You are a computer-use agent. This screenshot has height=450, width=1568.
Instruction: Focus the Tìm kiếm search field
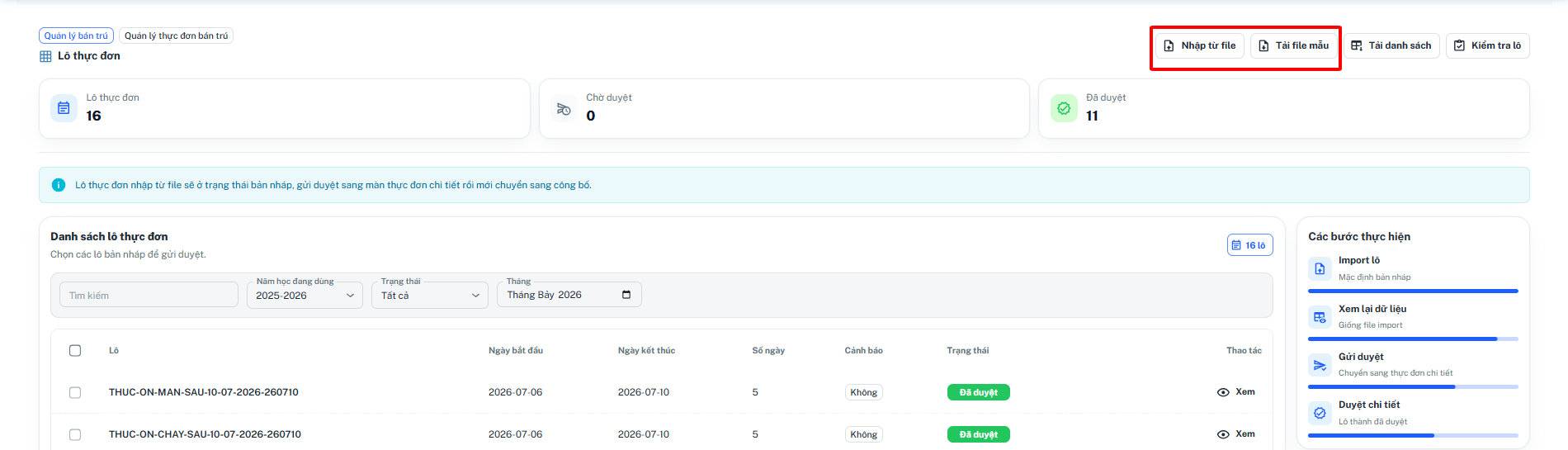[149, 295]
